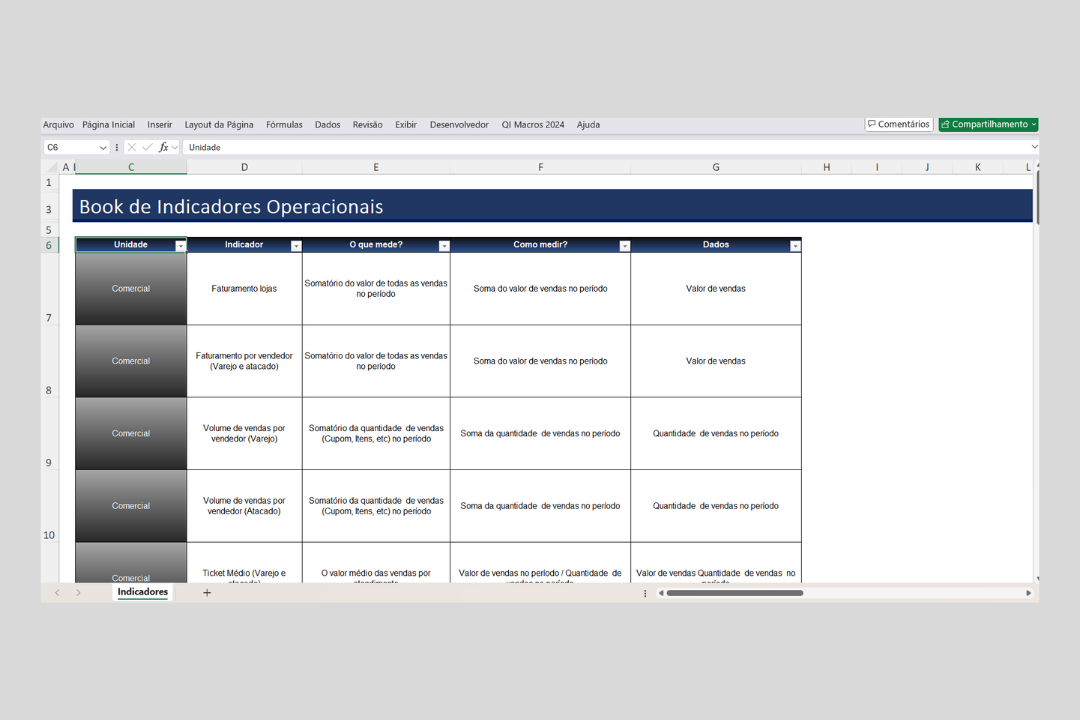Open the Fórmulas ribbon tab
This screenshot has height=720, width=1080.
tap(284, 125)
